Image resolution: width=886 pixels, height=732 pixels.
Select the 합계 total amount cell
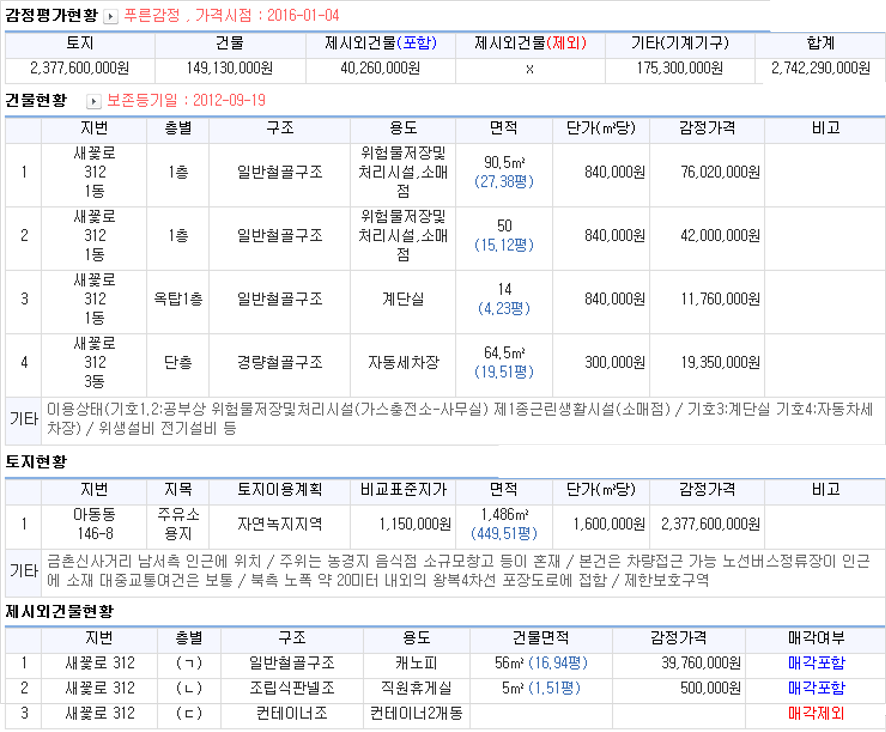pyautogui.click(x=818, y=71)
